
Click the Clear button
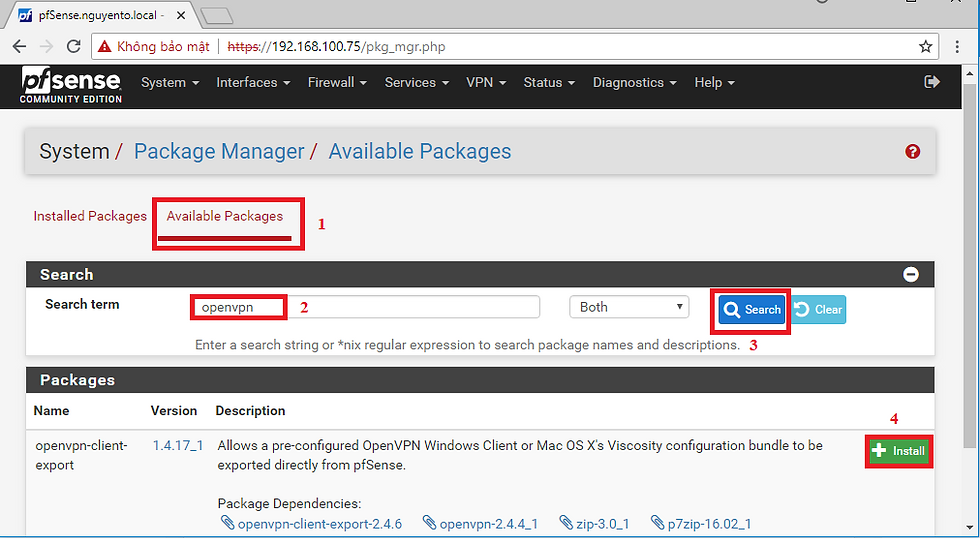(819, 309)
